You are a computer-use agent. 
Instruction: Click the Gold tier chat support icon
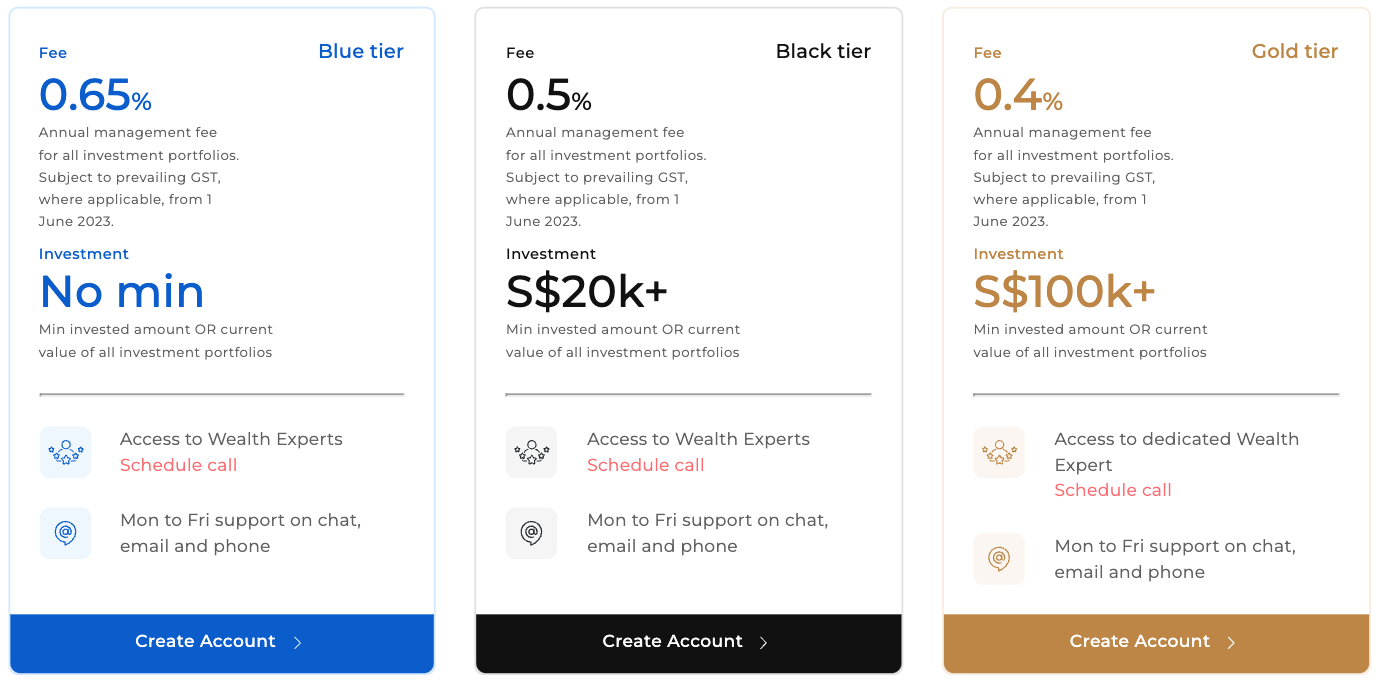tap(999, 559)
